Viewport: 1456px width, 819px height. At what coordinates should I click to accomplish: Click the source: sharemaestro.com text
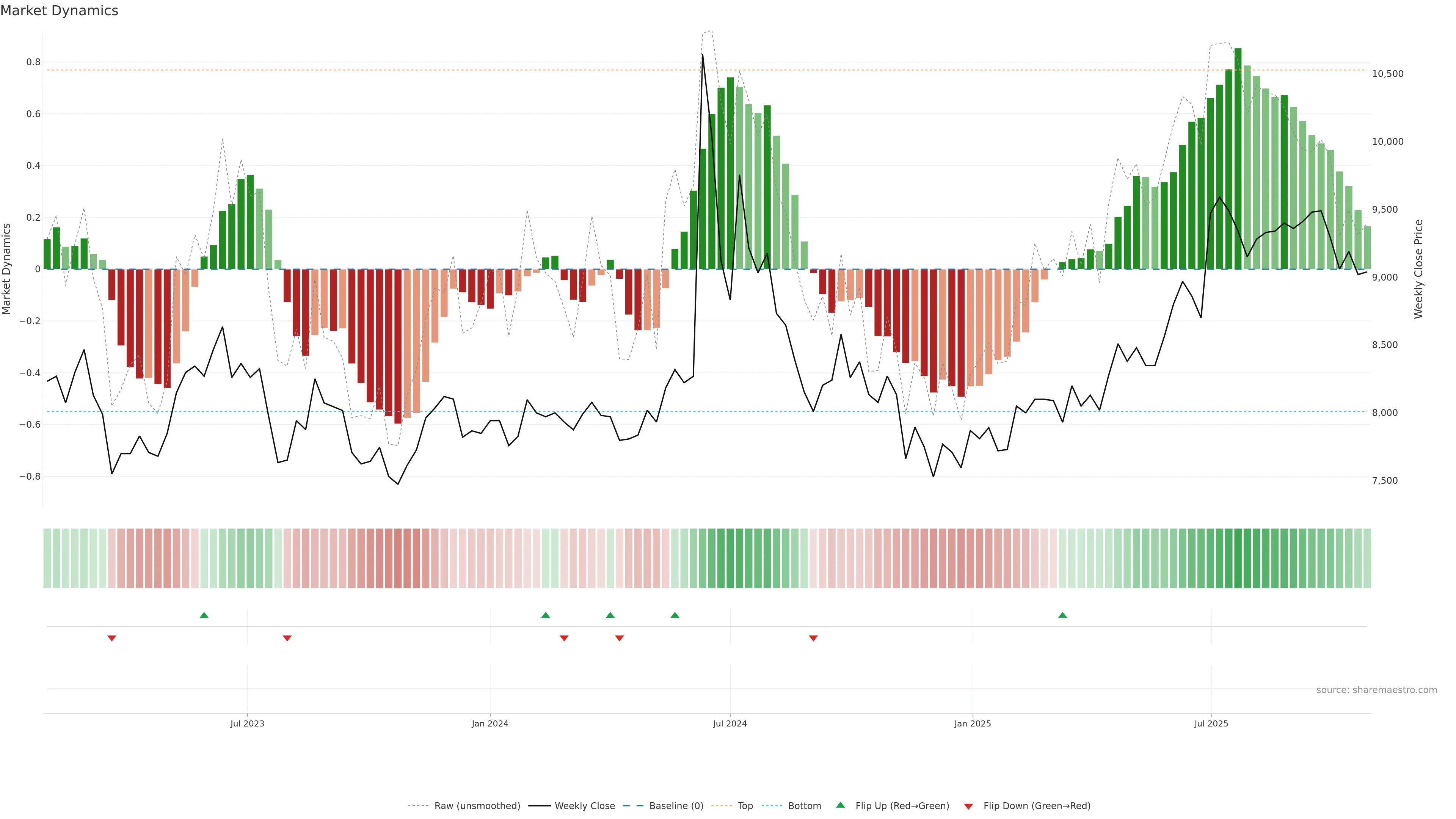point(1376,690)
